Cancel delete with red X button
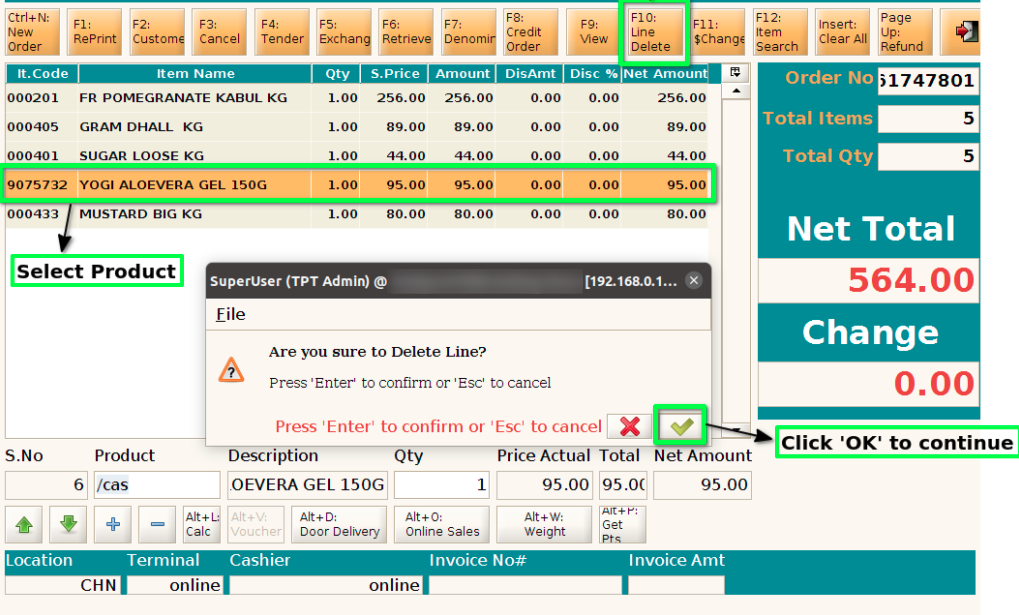1019x615 pixels. (630, 426)
